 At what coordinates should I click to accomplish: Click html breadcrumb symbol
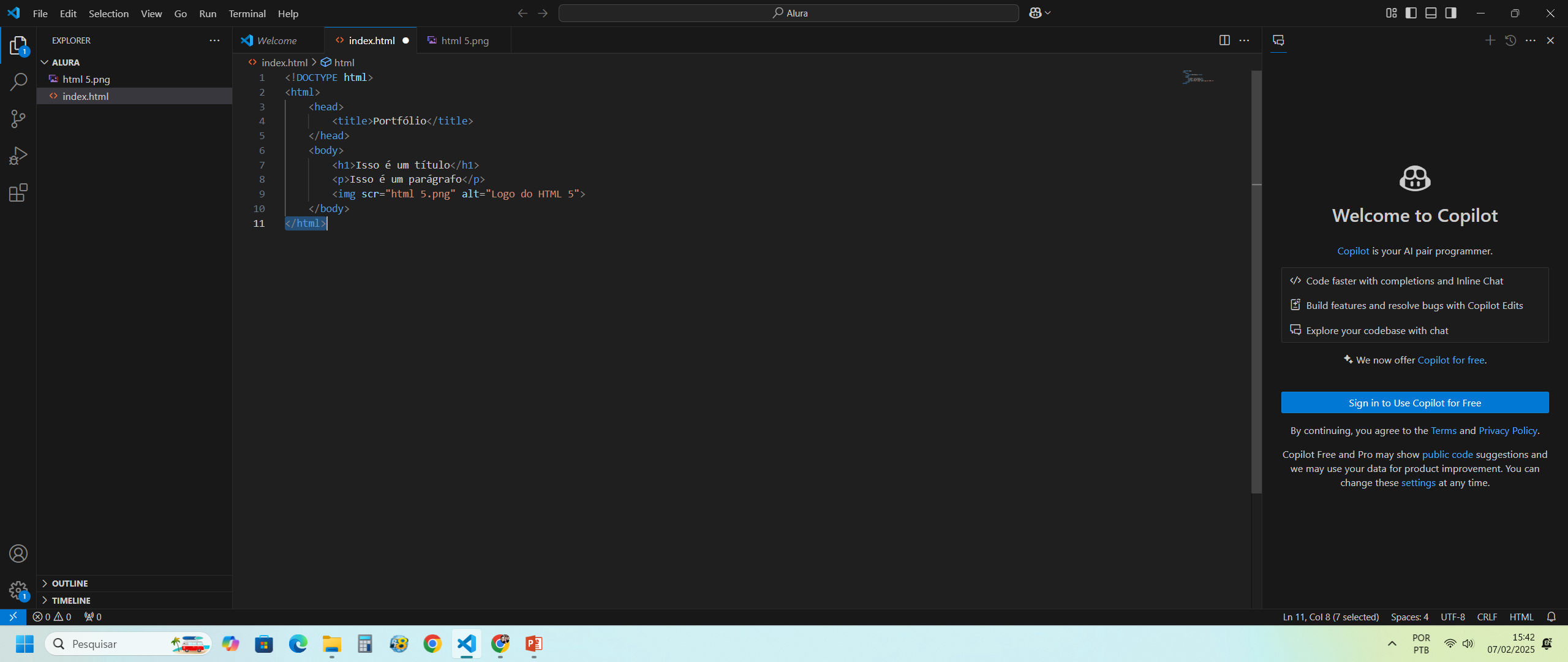pyautogui.click(x=338, y=63)
